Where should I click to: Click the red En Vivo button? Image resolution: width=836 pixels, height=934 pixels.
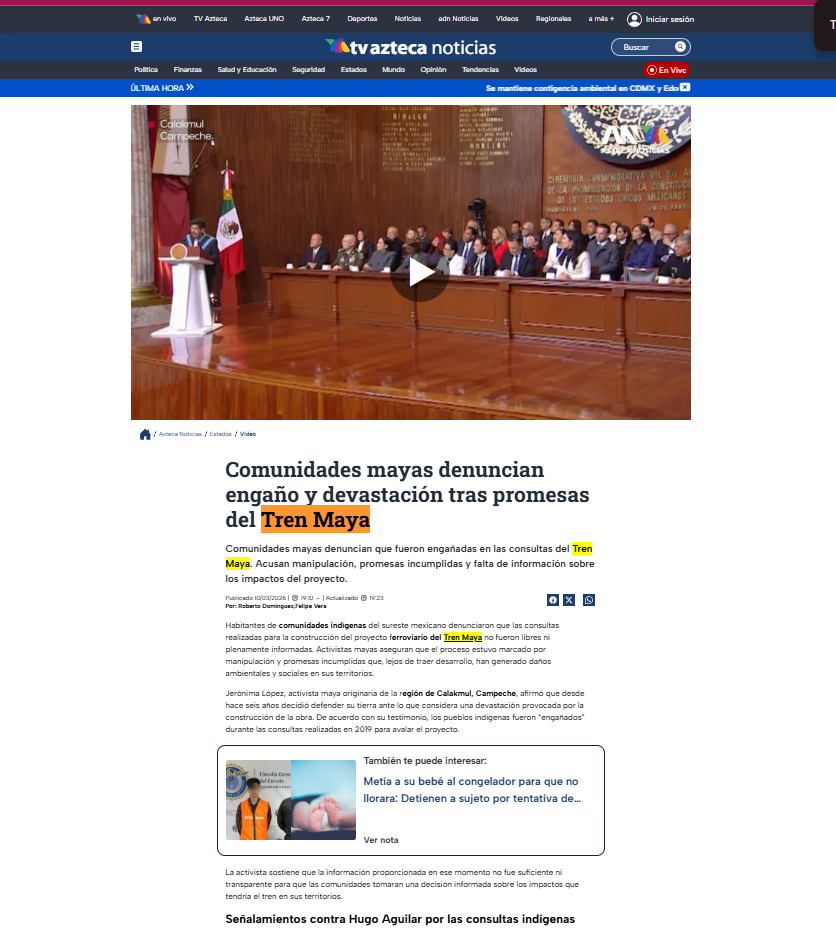[667, 70]
